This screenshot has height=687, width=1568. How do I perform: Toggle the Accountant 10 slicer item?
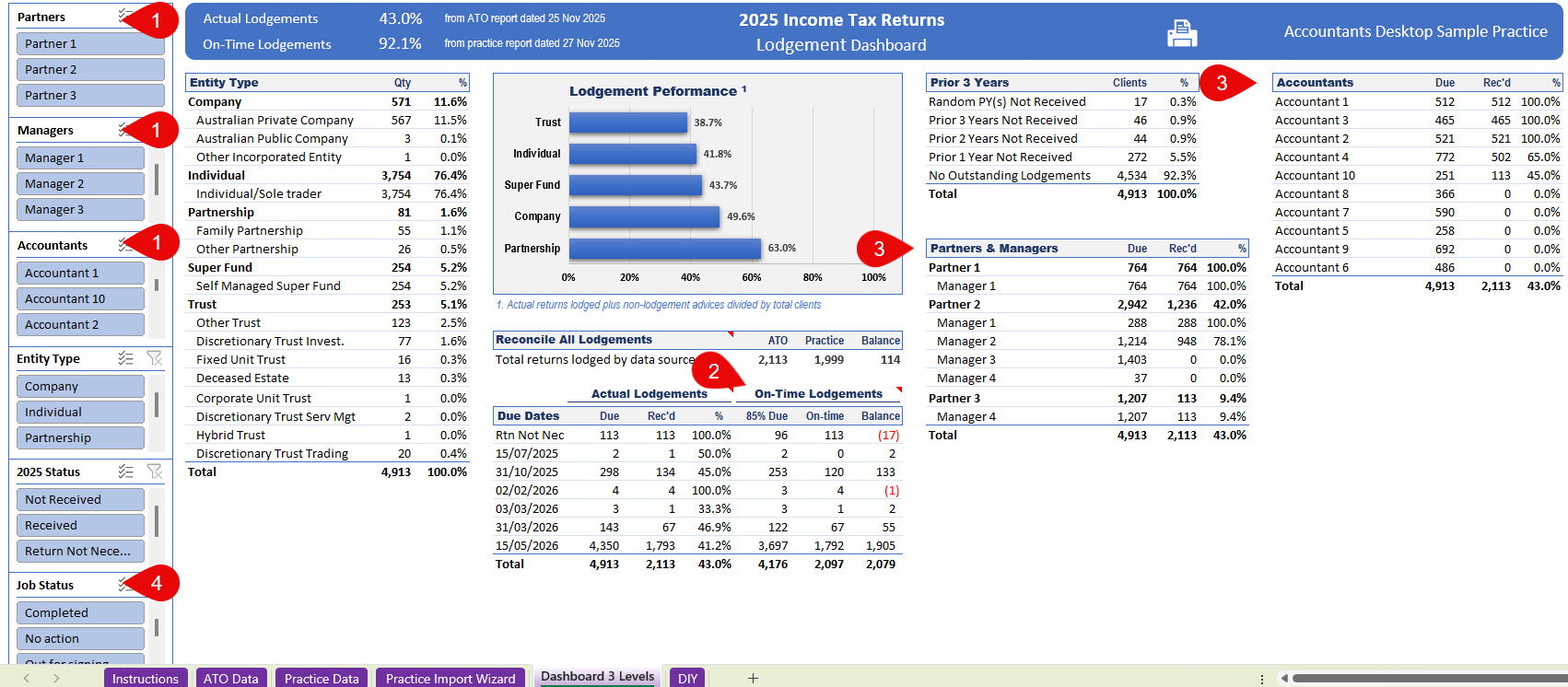click(x=80, y=298)
